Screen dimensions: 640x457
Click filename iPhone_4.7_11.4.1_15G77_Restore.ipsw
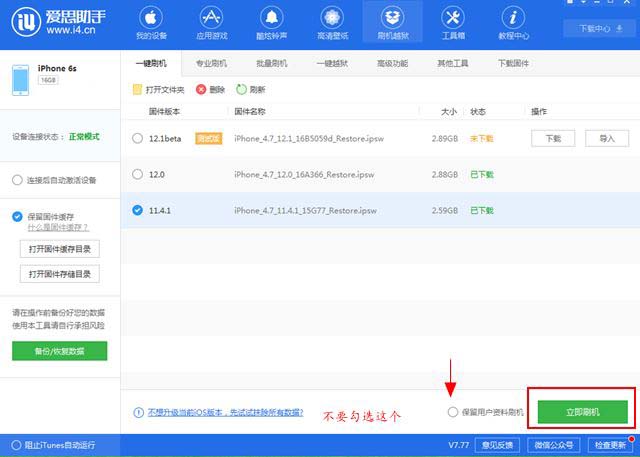pos(305,211)
